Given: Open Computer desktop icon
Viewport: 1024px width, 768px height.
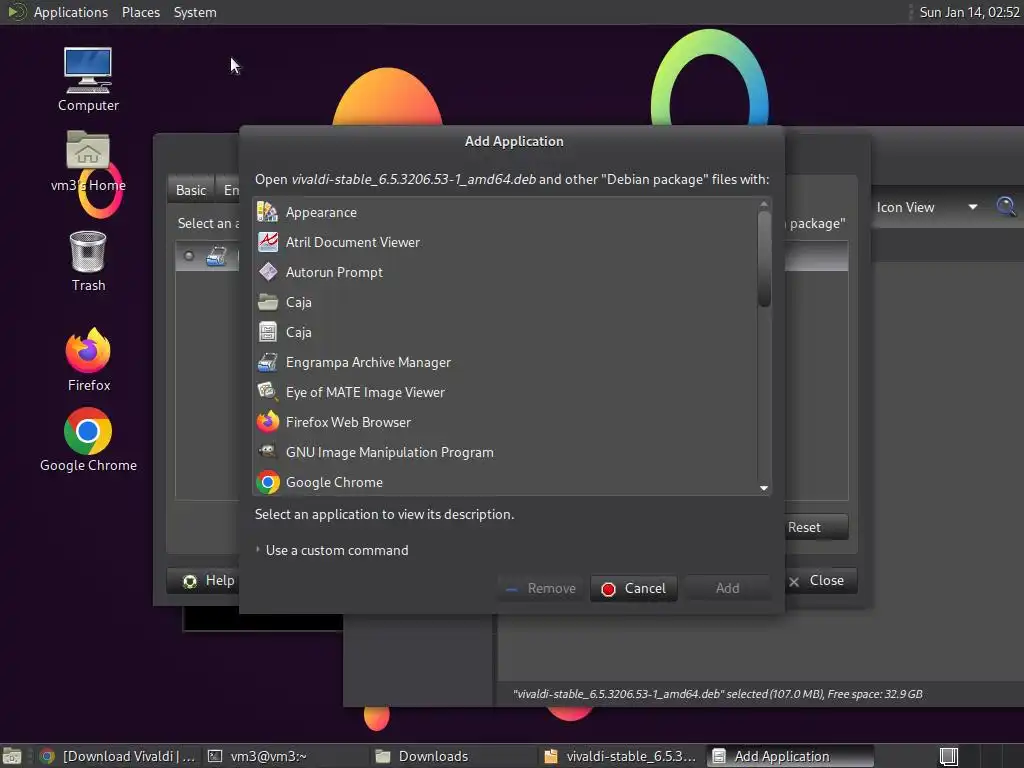Looking at the screenshot, I should [x=88, y=71].
